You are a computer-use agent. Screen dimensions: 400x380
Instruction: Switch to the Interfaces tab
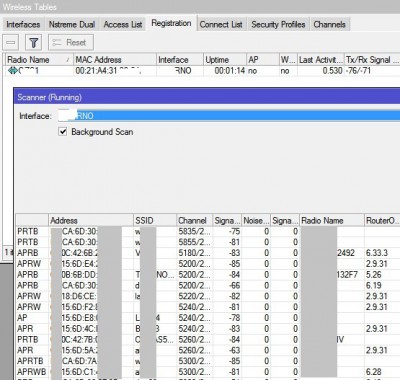23,24
